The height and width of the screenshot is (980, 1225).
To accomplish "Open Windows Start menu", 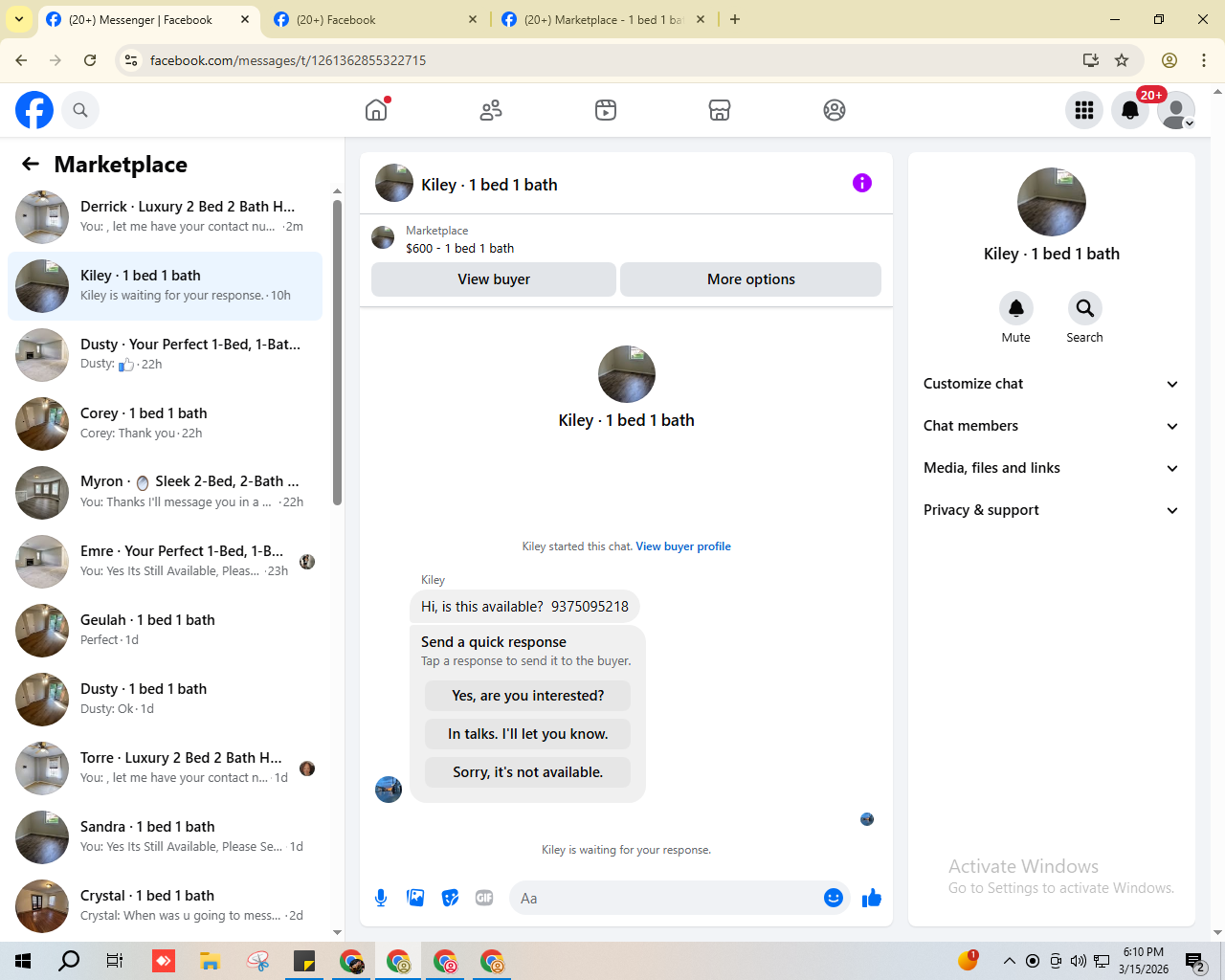I will pos(23,961).
